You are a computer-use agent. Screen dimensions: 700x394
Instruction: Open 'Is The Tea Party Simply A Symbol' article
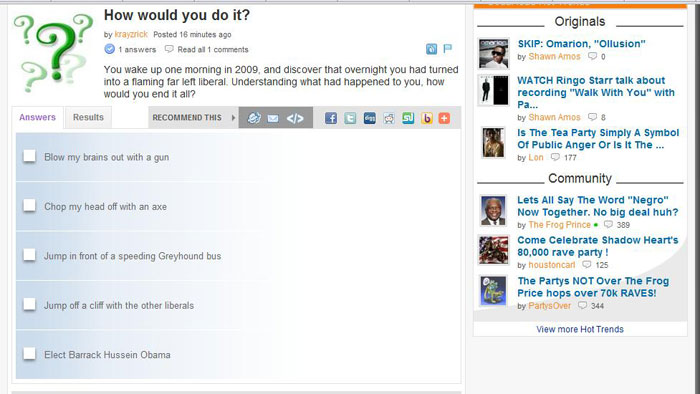pyautogui.click(x=598, y=139)
